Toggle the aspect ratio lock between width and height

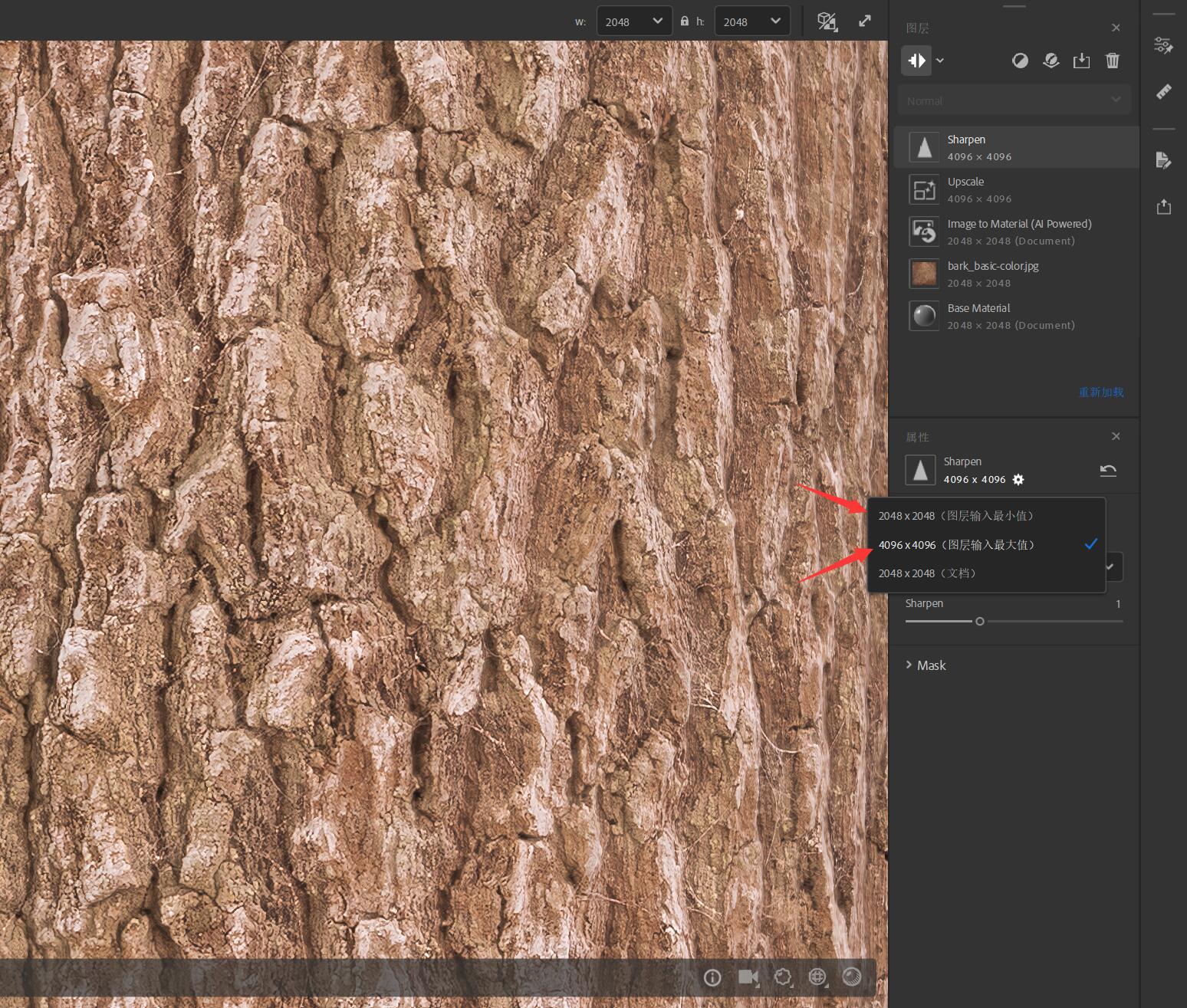(684, 21)
